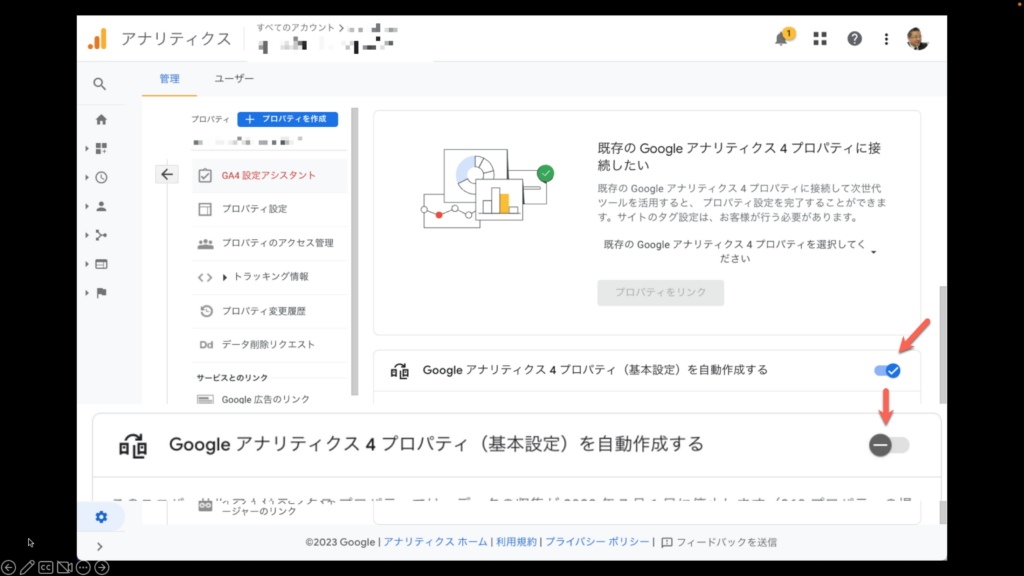Open Customization dashboards icon in sidebar
1024x576 pixels.
pos(101,148)
